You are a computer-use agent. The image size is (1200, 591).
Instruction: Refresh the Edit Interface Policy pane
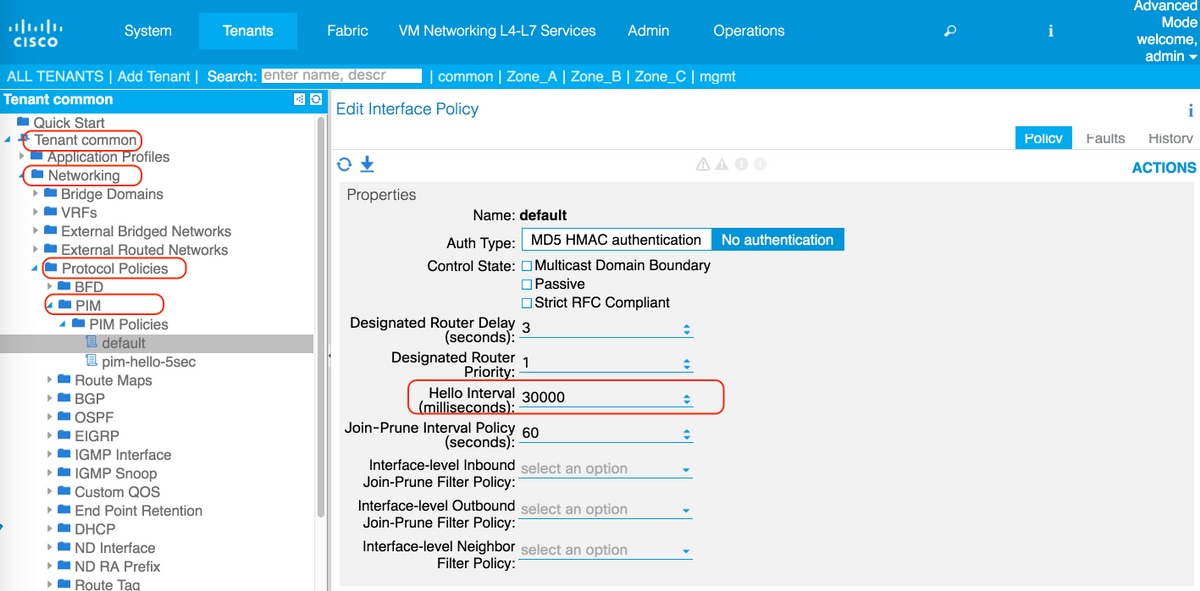click(x=345, y=164)
